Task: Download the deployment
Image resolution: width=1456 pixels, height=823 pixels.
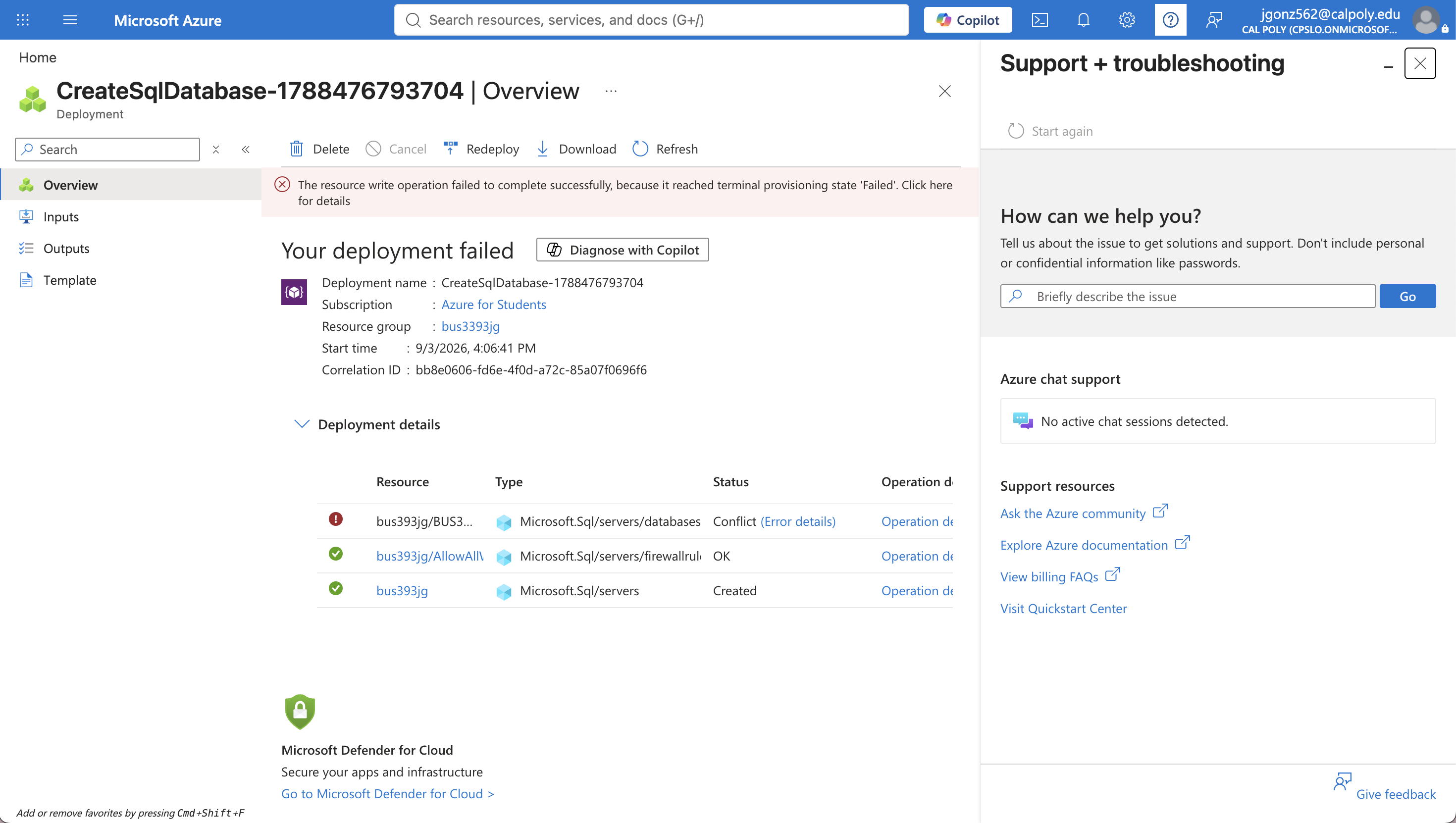Action: [x=576, y=149]
